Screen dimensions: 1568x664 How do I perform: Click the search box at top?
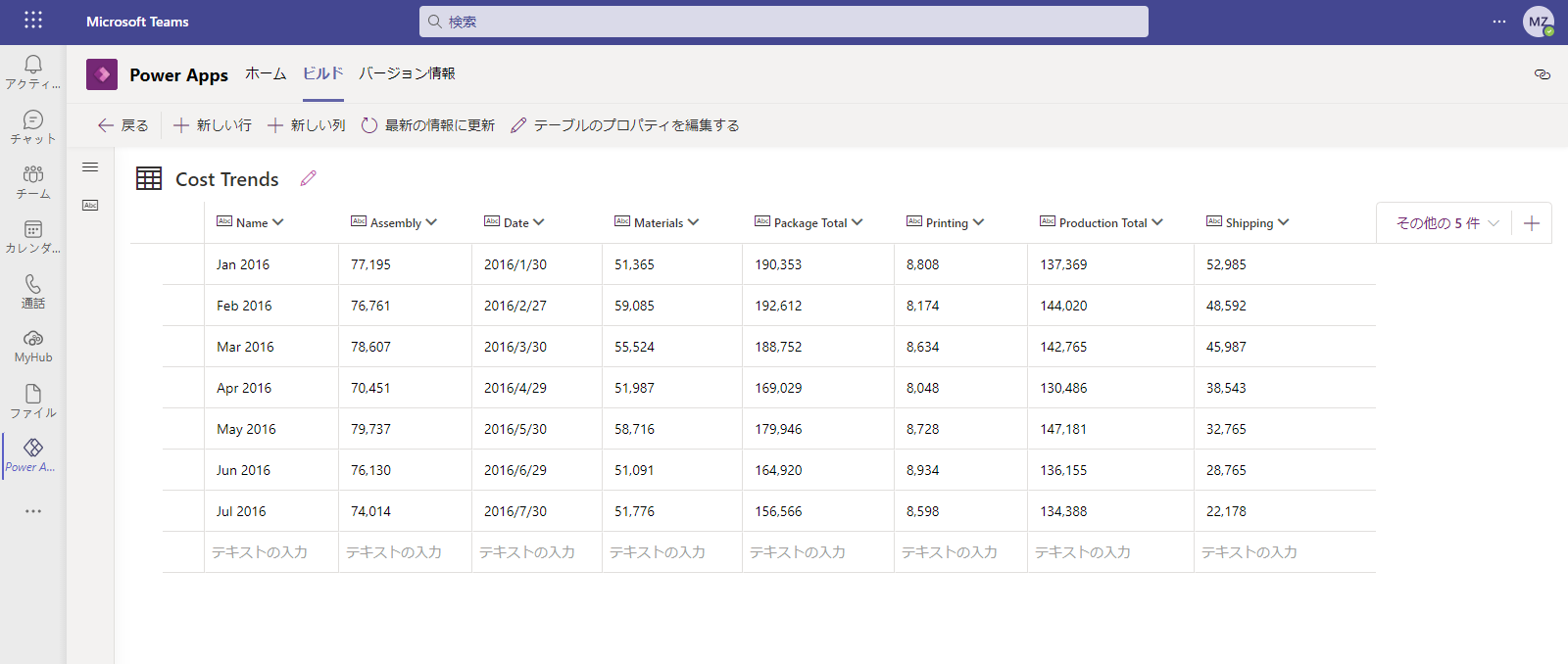point(784,22)
